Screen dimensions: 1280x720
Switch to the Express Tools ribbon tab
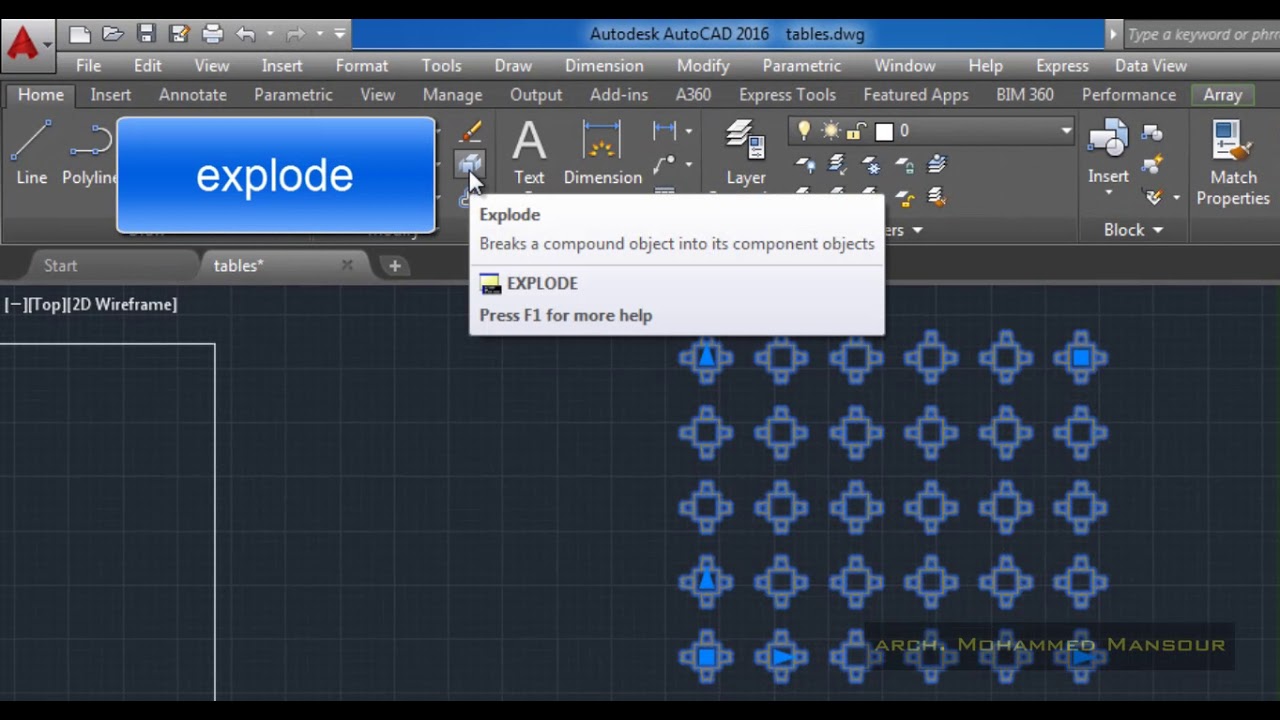tap(787, 94)
